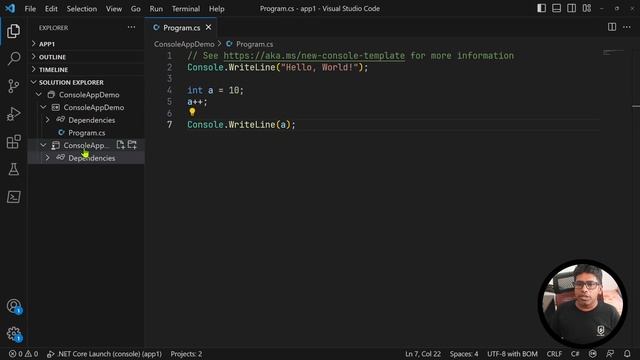640x360 pixels.
Task: Open Explorer more actions ellipsis
Action: coord(131,27)
